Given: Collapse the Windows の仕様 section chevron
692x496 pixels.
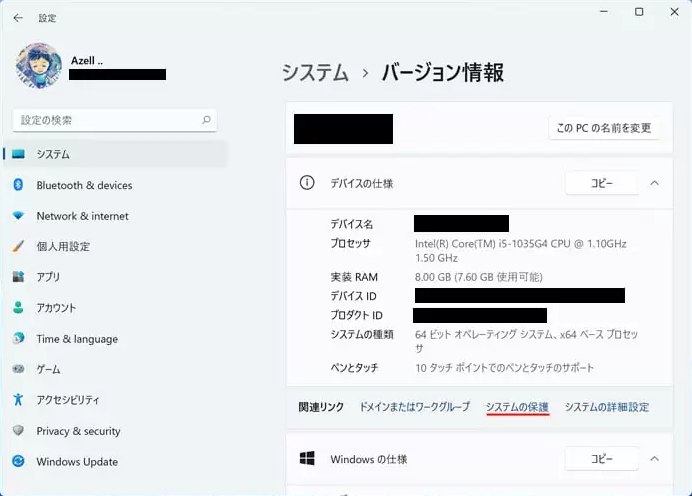Looking at the screenshot, I should coord(654,458).
